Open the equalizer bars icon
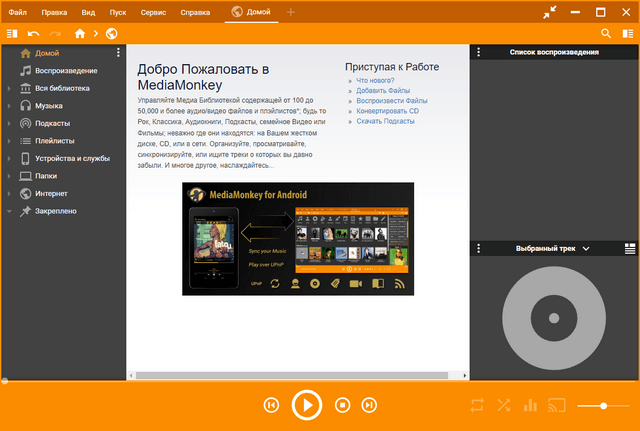The image size is (640, 431). (530, 405)
